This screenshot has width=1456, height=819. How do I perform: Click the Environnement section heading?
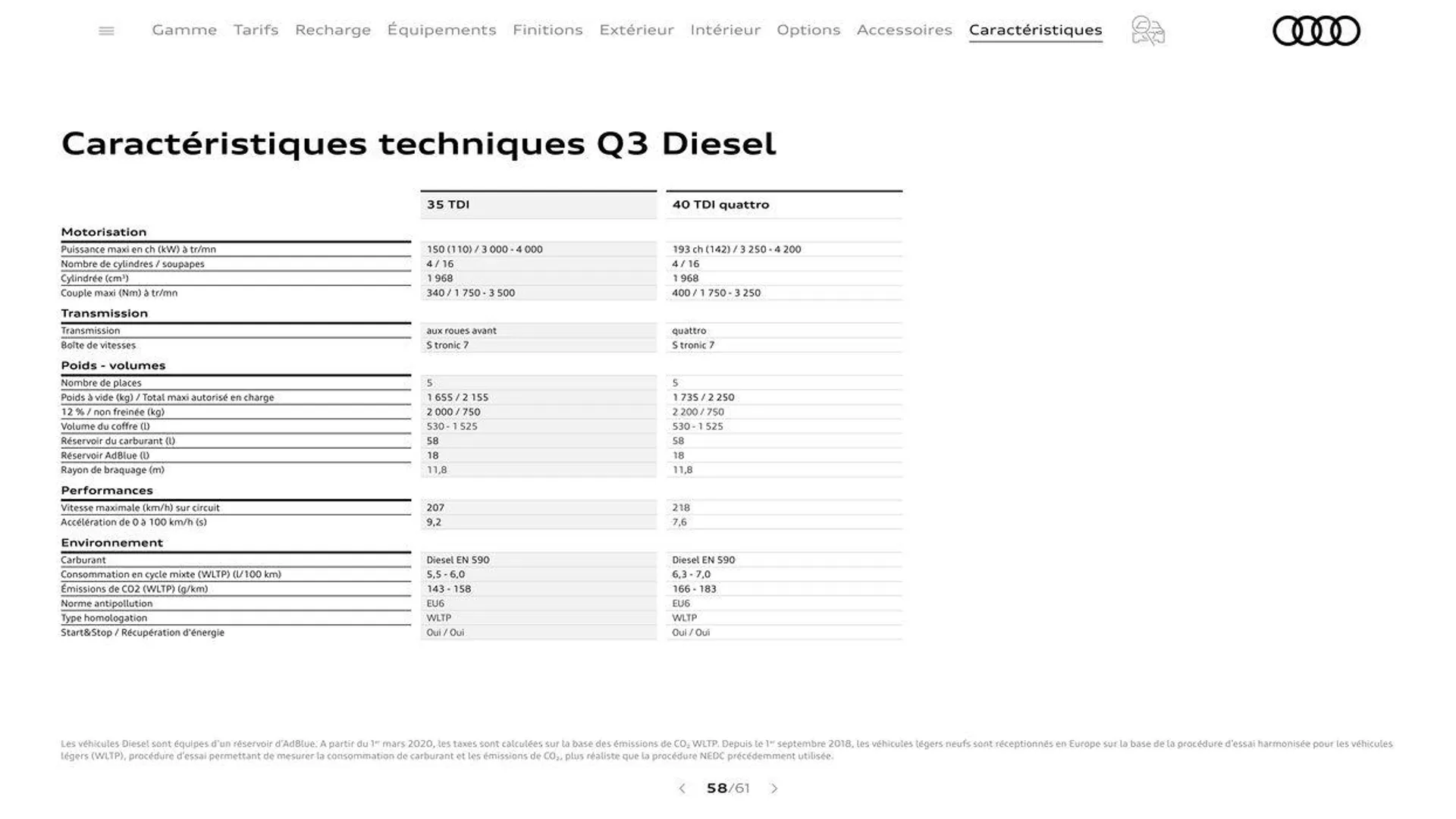pyautogui.click(x=112, y=543)
